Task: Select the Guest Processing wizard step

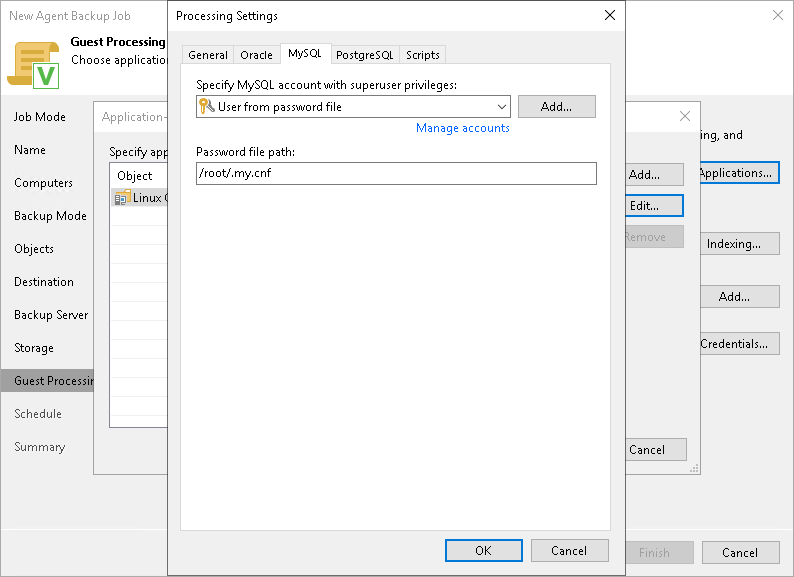Action: coord(47,381)
